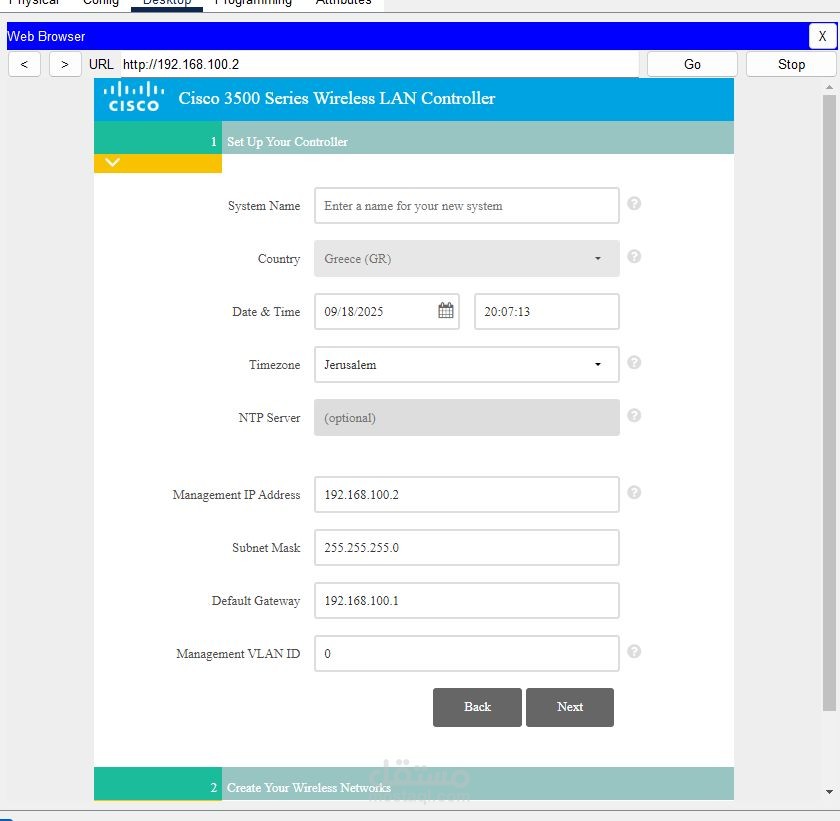This screenshot has height=821, width=840.
Task: Click the Cisco 3500 Series Wireless LAN Controller title
Action: 336,99
